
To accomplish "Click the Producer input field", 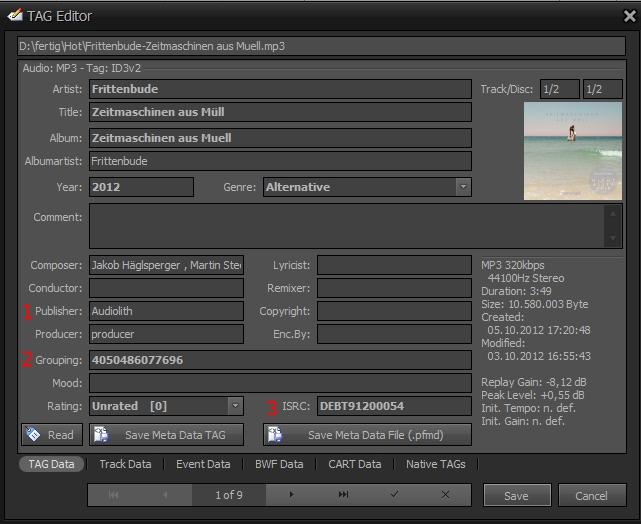I will tap(166, 334).
